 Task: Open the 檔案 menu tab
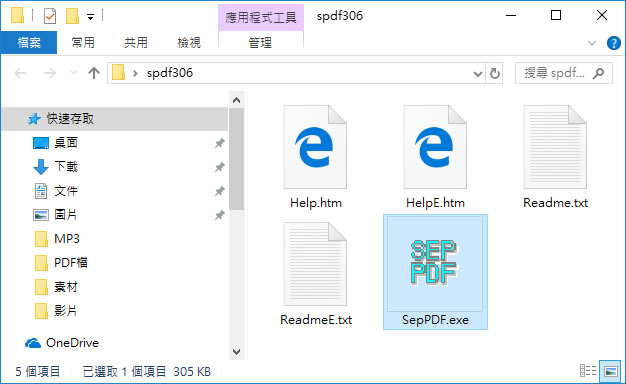[x=29, y=42]
